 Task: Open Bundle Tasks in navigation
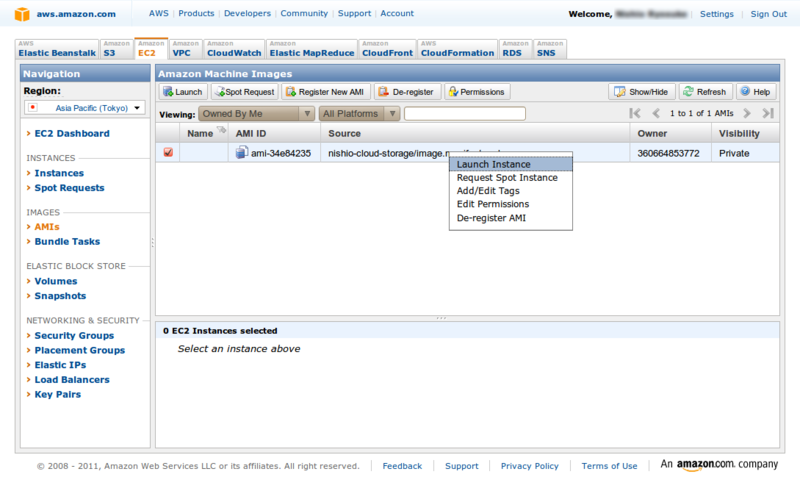[67, 241]
